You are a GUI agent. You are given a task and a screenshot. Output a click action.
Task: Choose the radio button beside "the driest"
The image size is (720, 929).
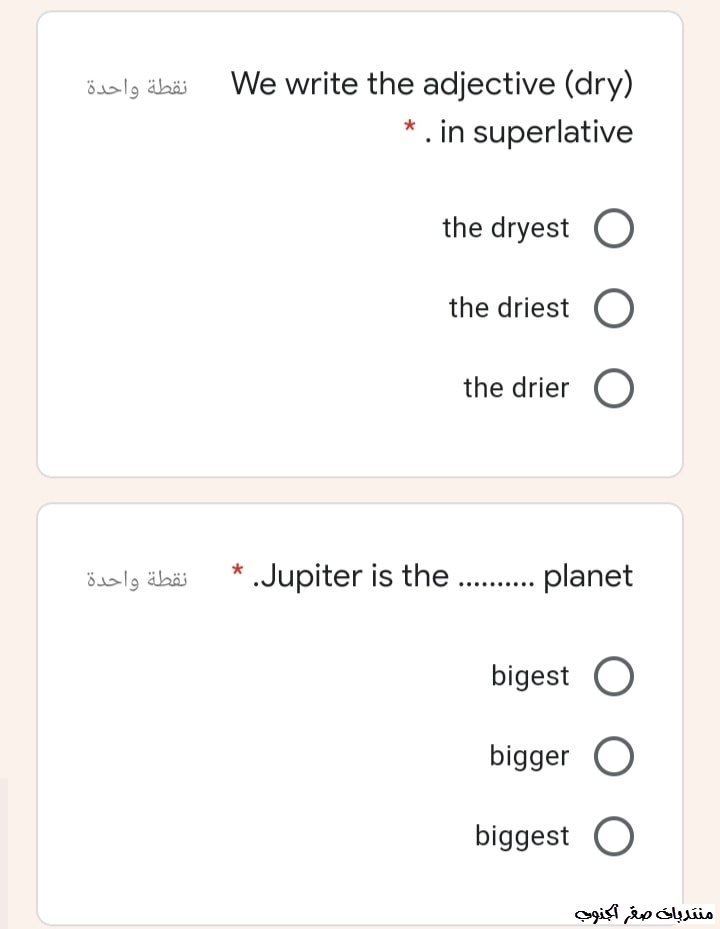point(614,309)
